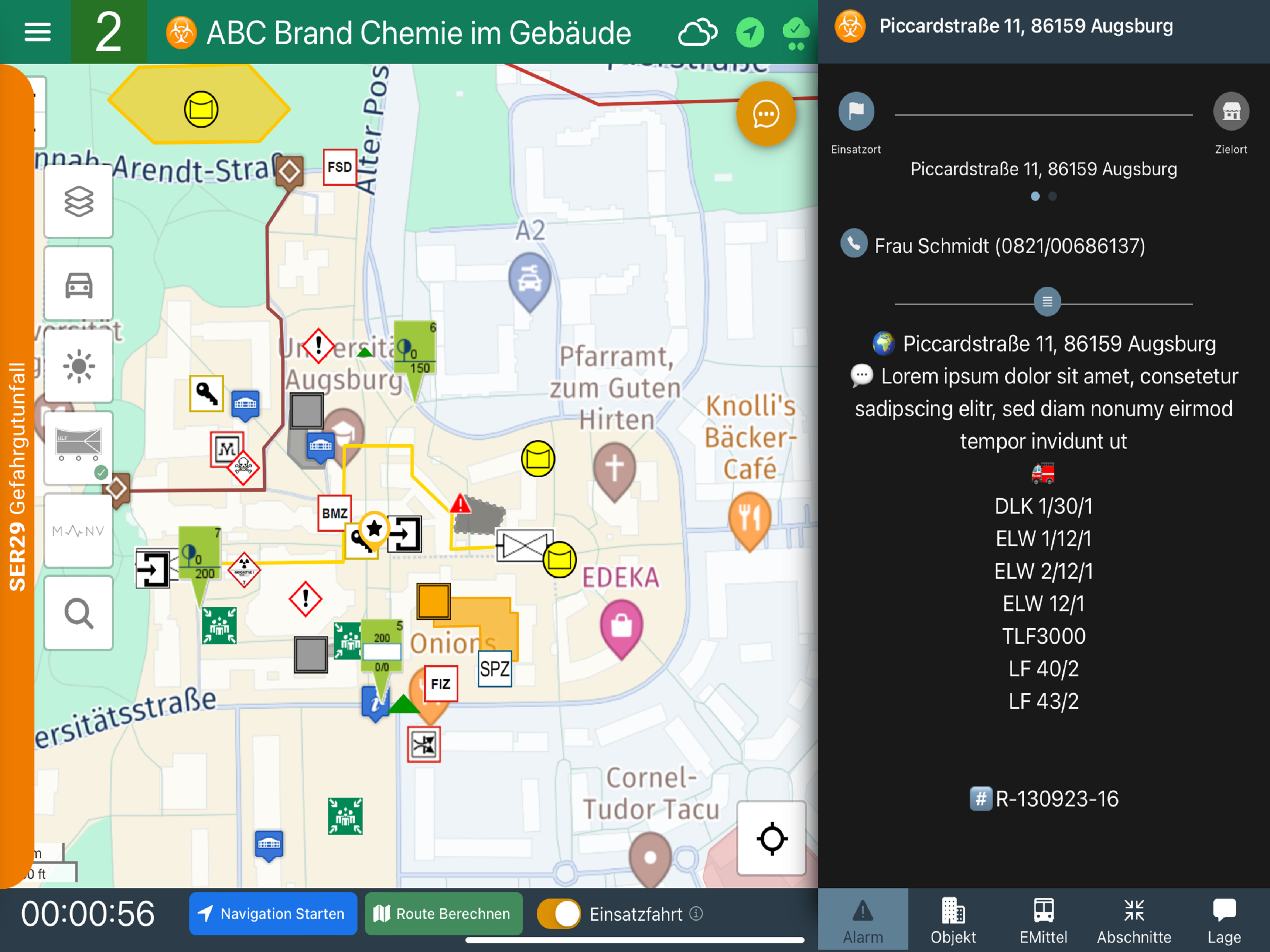1270x952 pixels.
Task: Click Navigation Starten button
Action: point(273,913)
